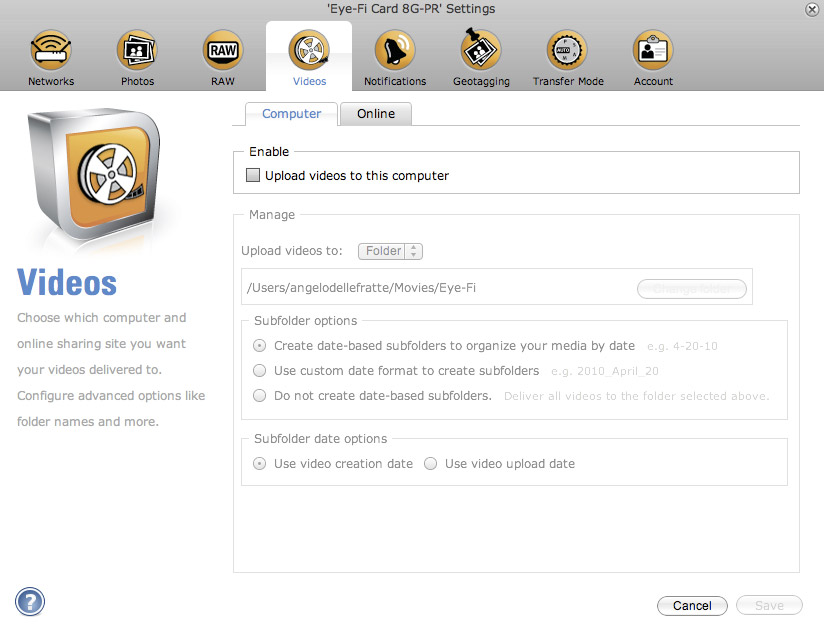Enable Upload videos to this computer checkbox
Image resolution: width=824 pixels, height=625 pixels.
click(253, 175)
